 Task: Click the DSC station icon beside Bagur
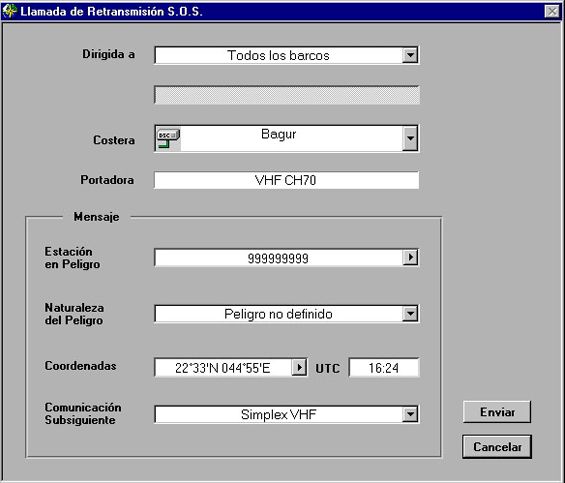168,139
